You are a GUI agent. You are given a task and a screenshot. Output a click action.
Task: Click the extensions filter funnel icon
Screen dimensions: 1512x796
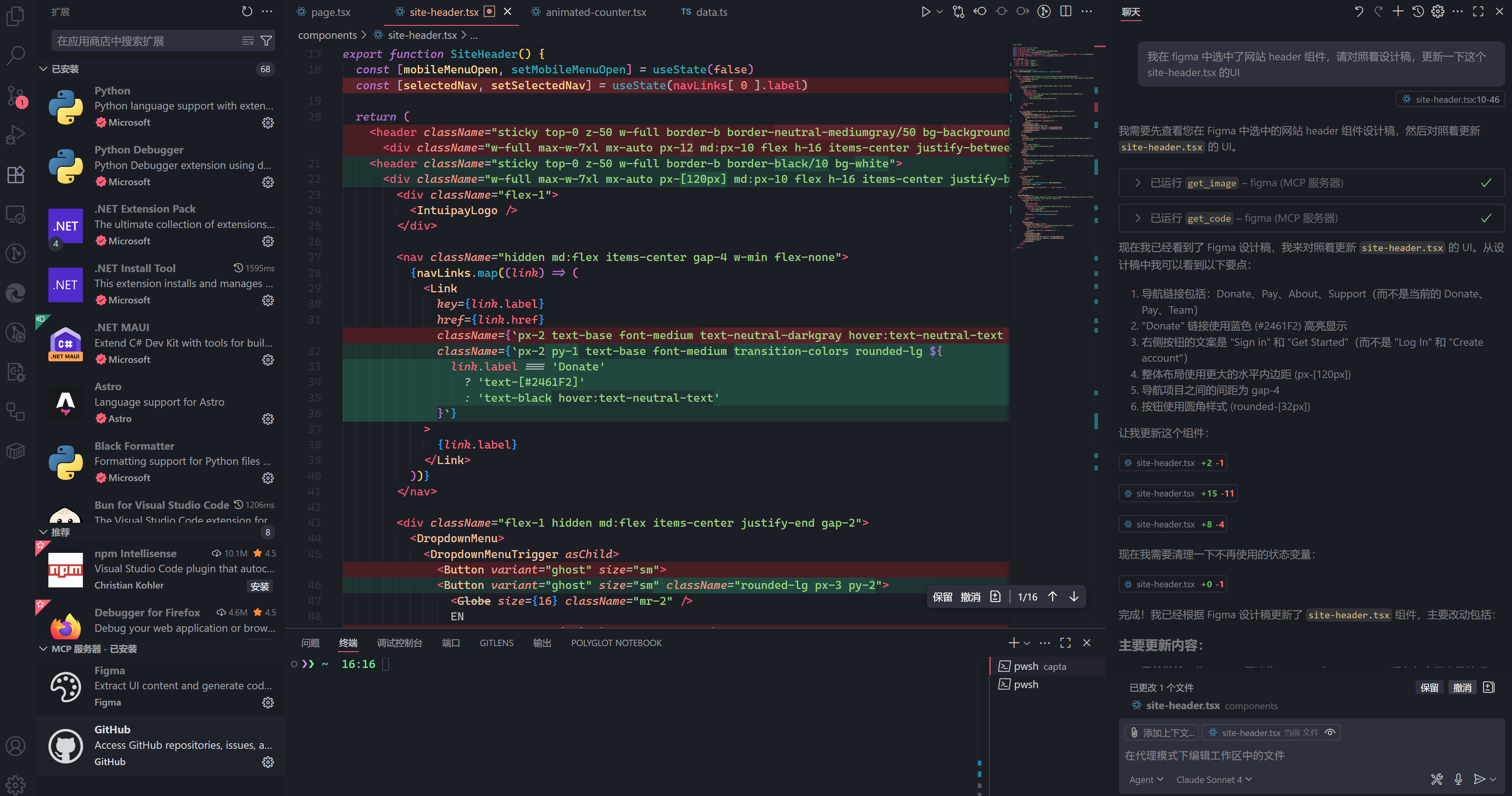266,40
